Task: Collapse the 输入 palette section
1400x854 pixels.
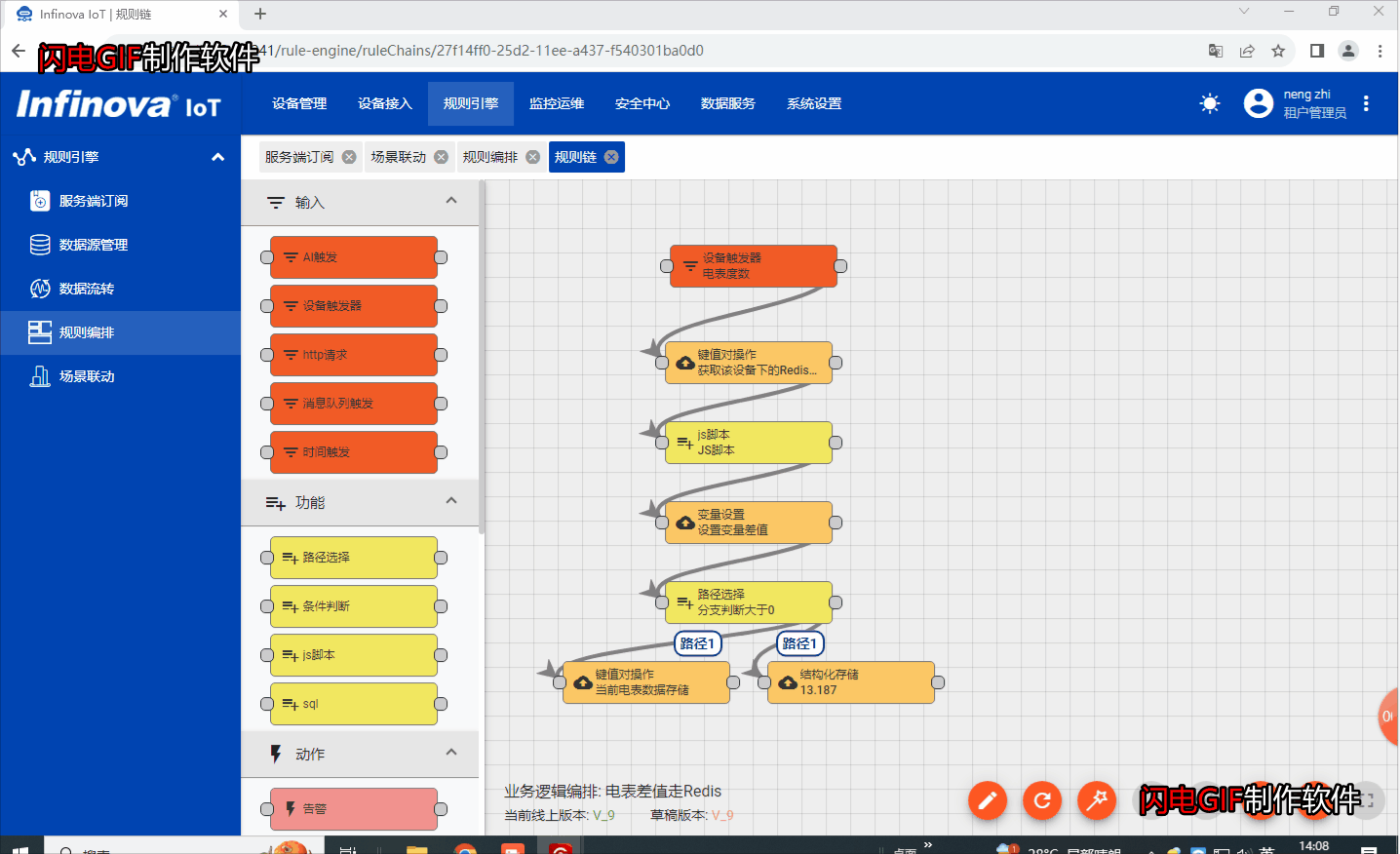Action: [451, 201]
